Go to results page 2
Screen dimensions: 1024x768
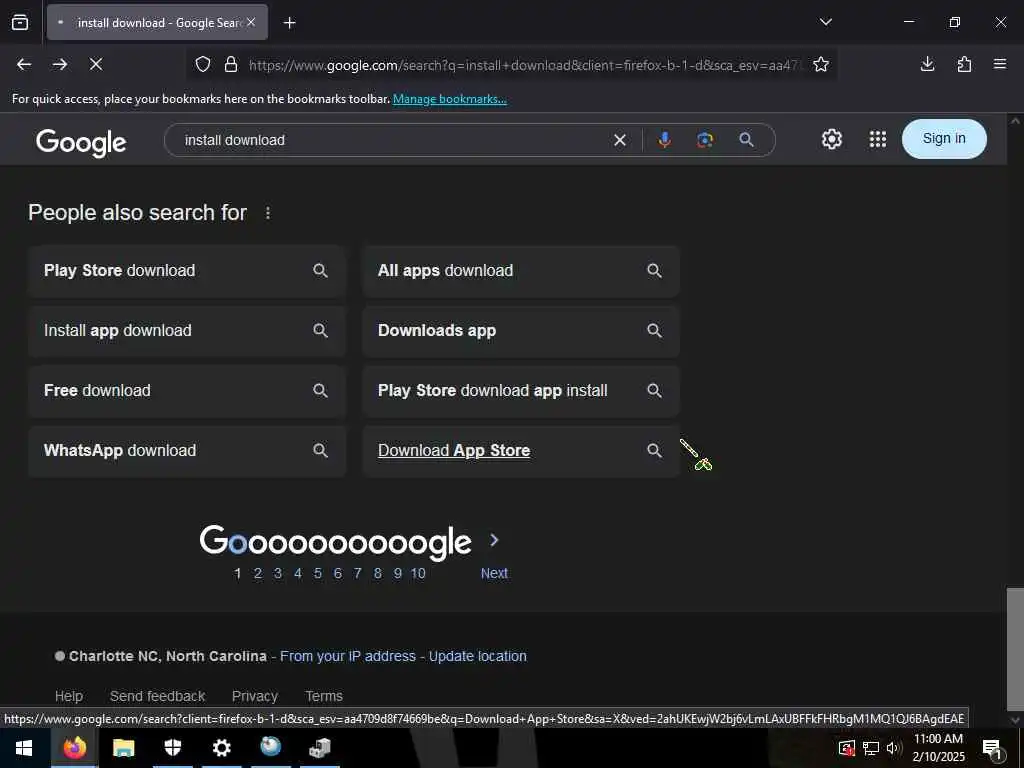tap(258, 573)
